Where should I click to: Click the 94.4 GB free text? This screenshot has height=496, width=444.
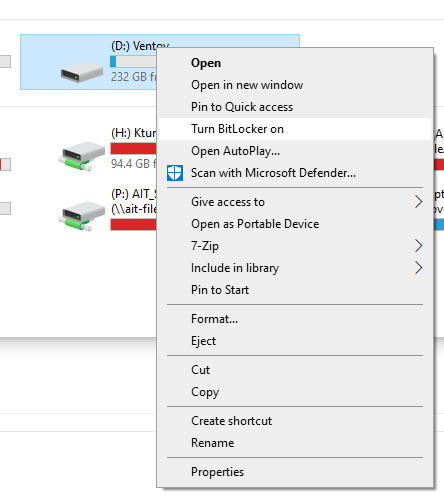pos(134,164)
